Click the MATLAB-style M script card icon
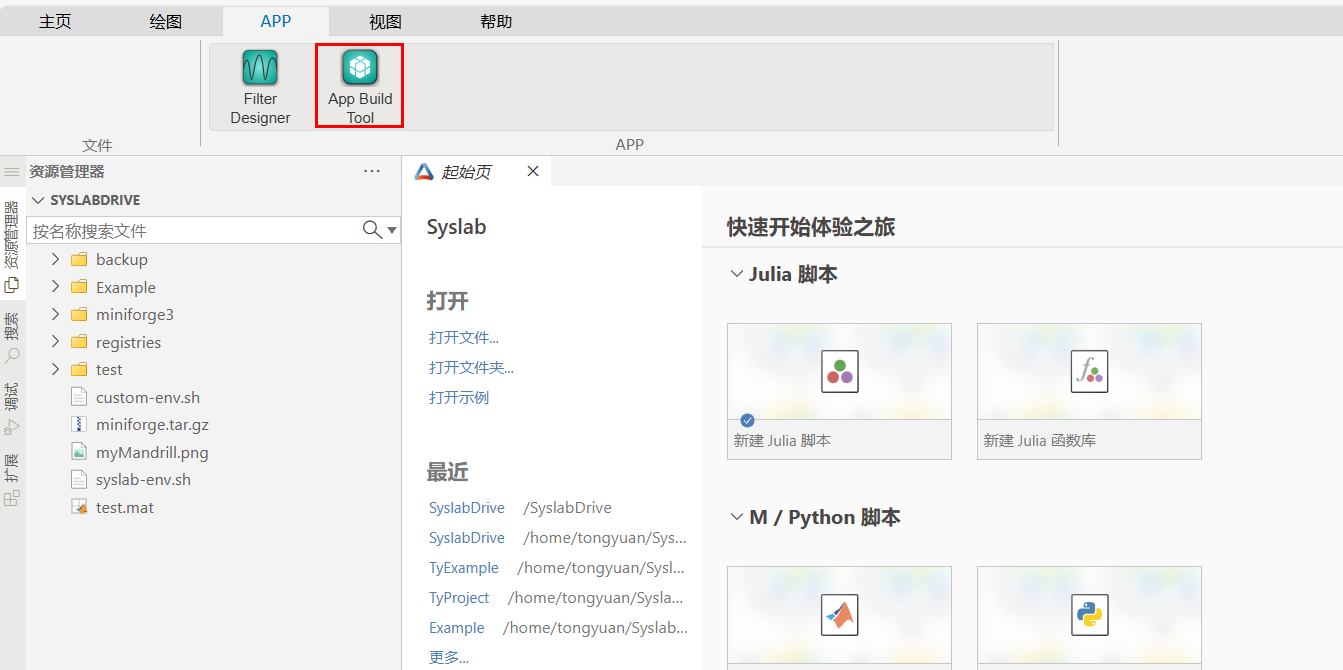1343x670 pixels. [840, 614]
